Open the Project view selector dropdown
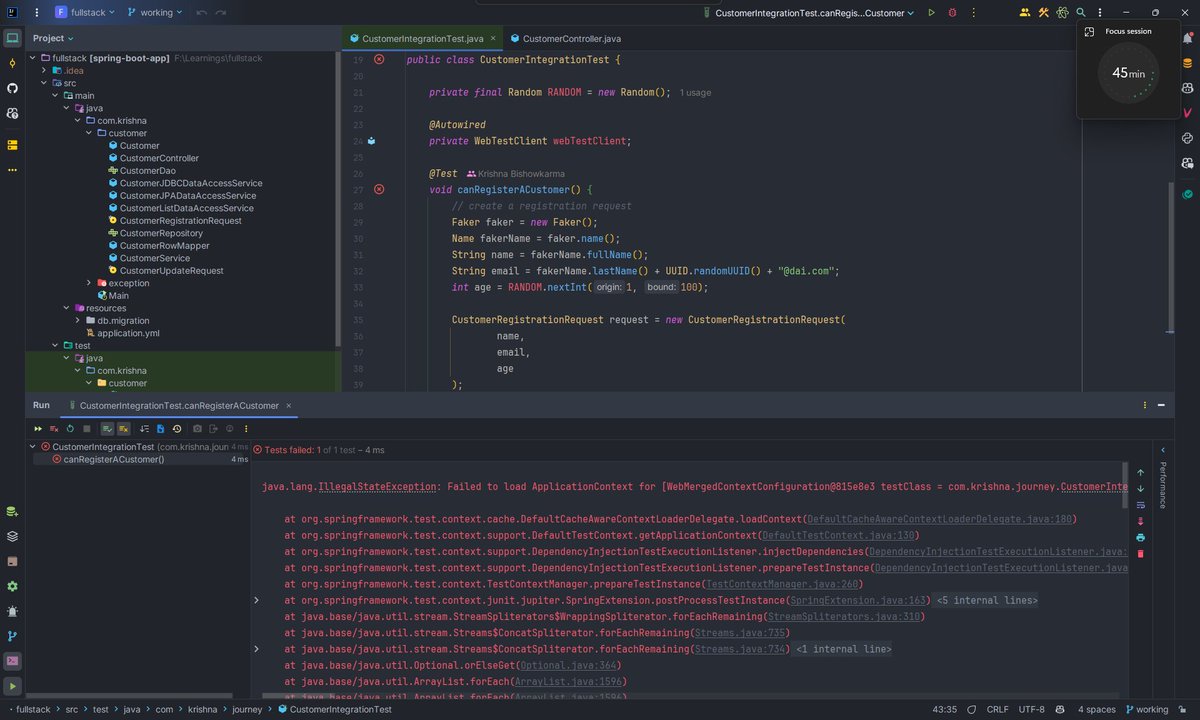This screenshot has height=720, width=1200. tap(53, 38)
